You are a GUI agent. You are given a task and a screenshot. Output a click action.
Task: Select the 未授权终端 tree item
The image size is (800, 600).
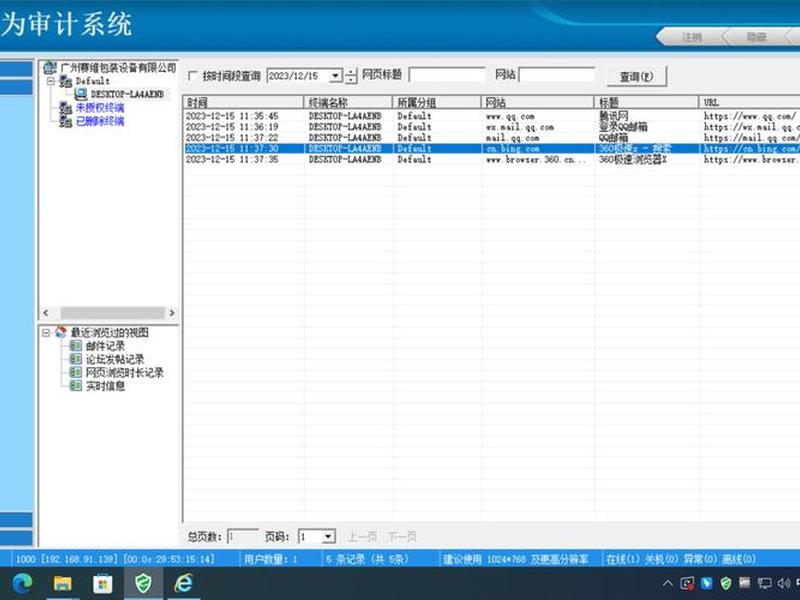pyautogui.click(x=100, y=108)
